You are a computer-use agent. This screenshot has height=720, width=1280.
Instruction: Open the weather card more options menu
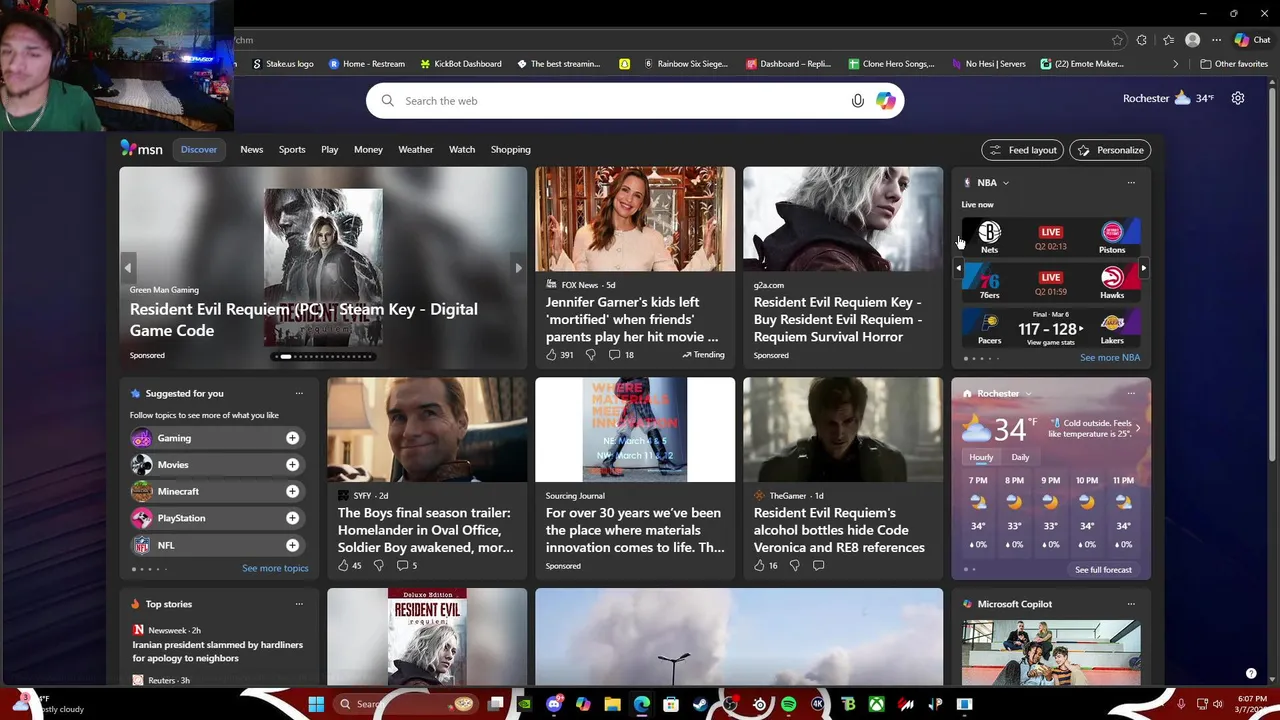pyautogui.click(x=1131, y=394)
